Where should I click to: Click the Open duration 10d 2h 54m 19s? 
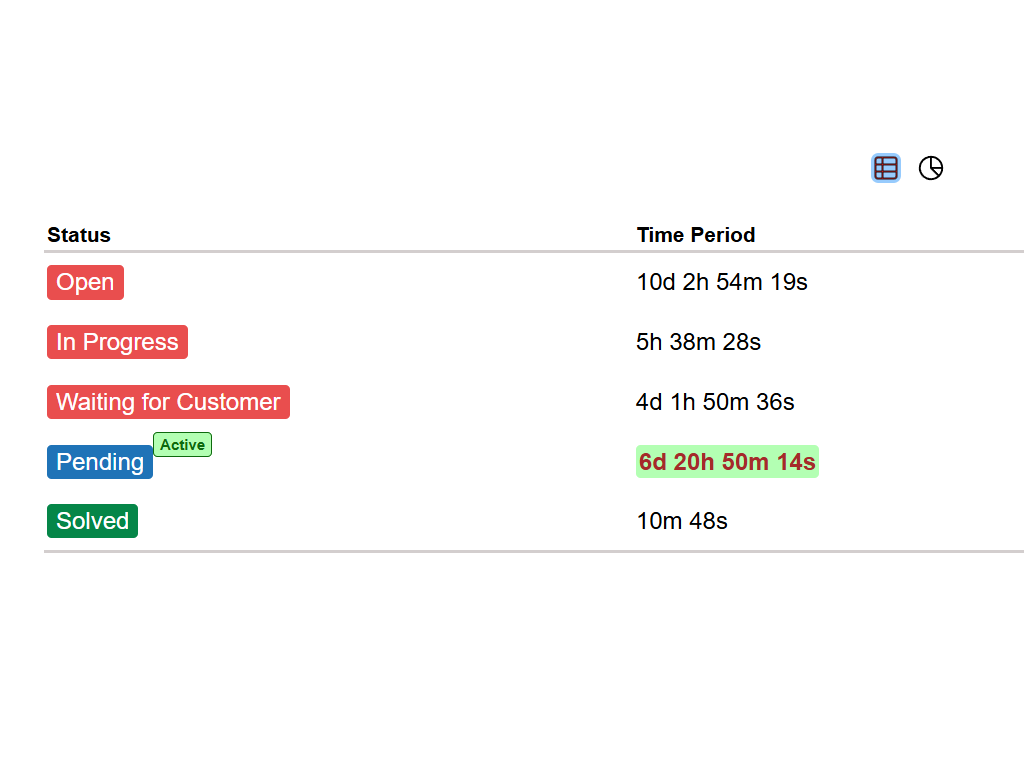[x=722, y=282]
